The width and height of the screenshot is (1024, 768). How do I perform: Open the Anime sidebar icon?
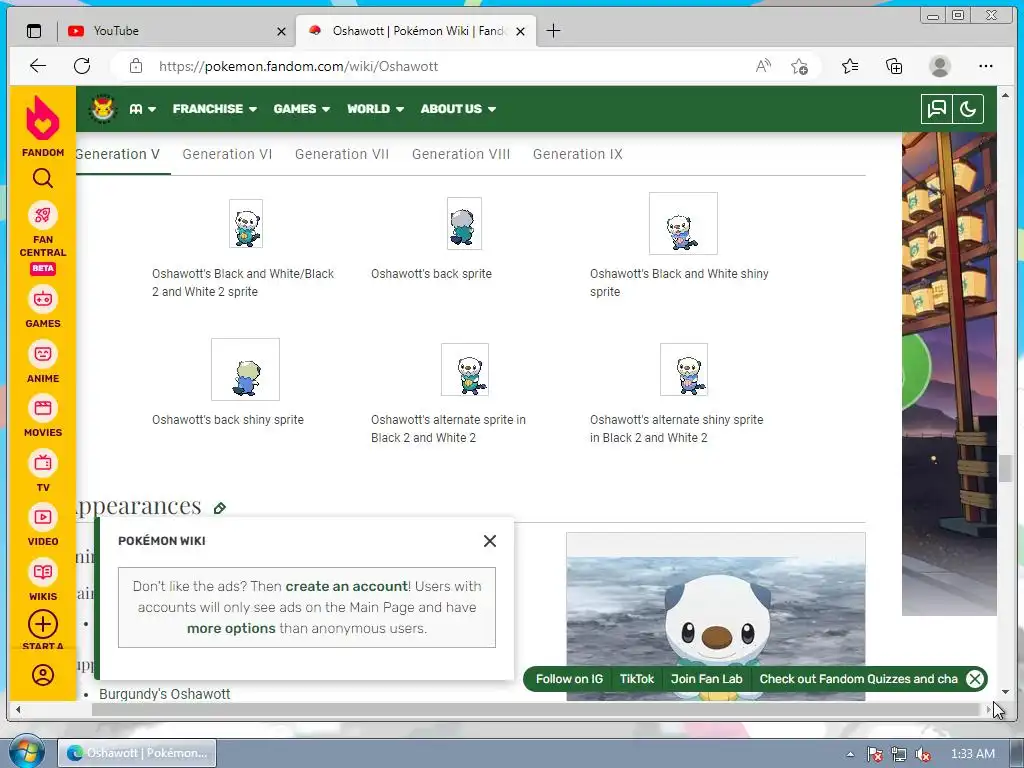point(42,354)
